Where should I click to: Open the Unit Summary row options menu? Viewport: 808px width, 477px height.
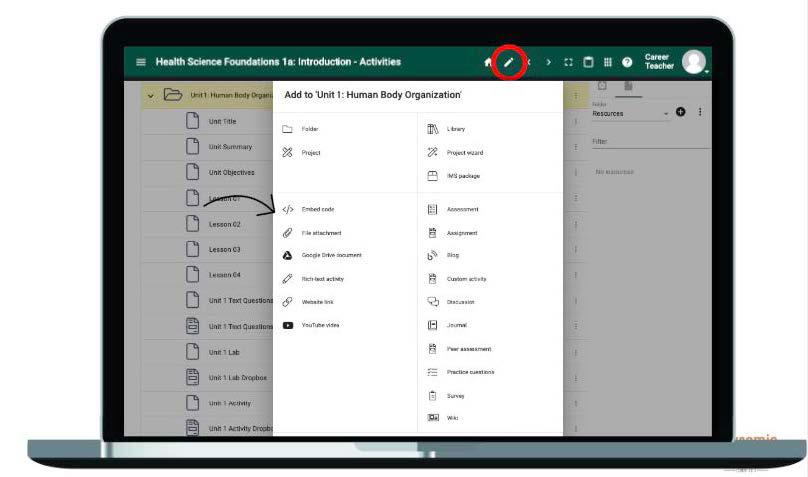coord(576,147)
